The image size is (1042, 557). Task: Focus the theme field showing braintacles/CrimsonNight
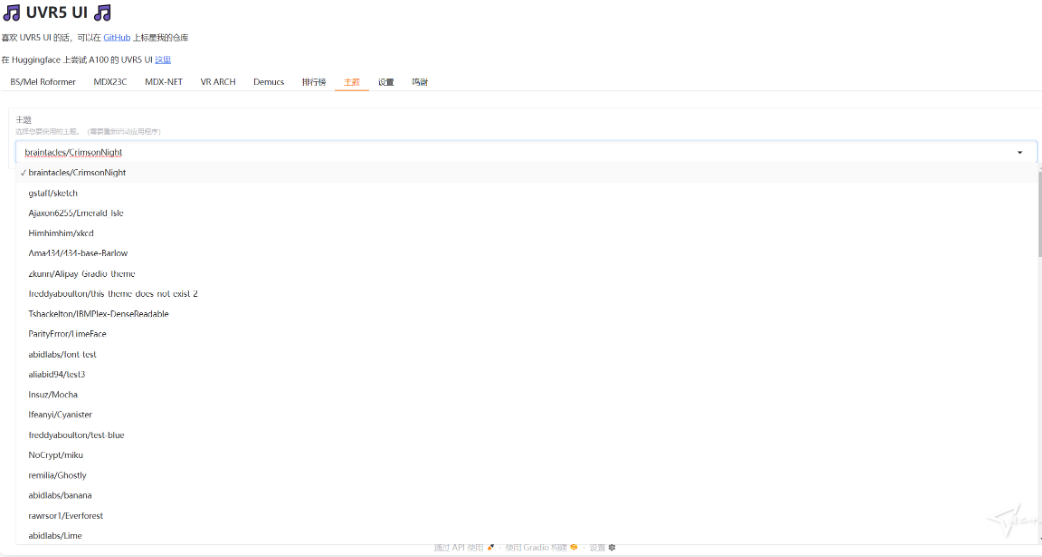pyautogui.click(x=526, y=152)
